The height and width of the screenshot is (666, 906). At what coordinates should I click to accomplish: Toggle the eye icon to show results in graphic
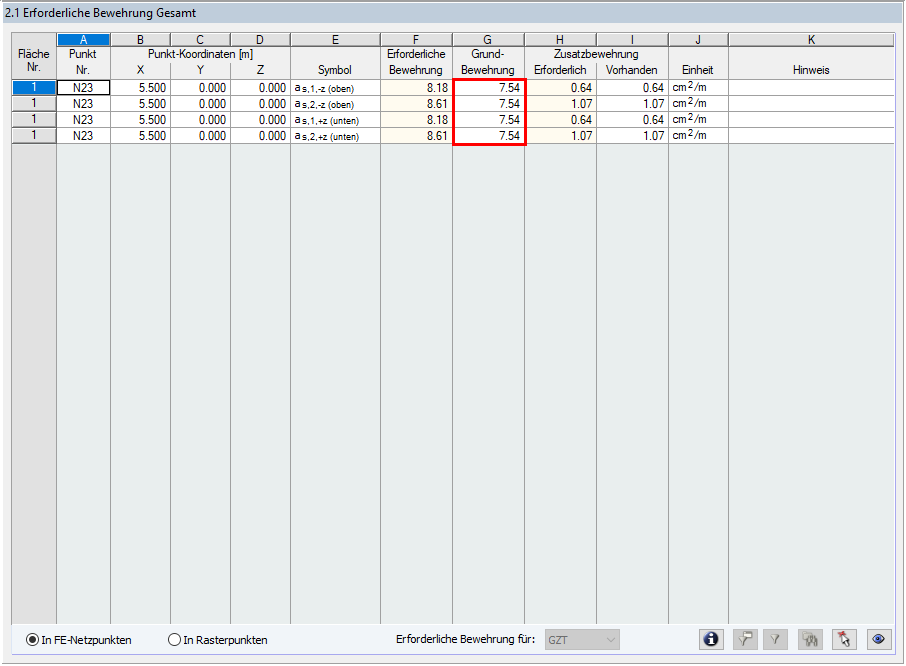(877, 639)
